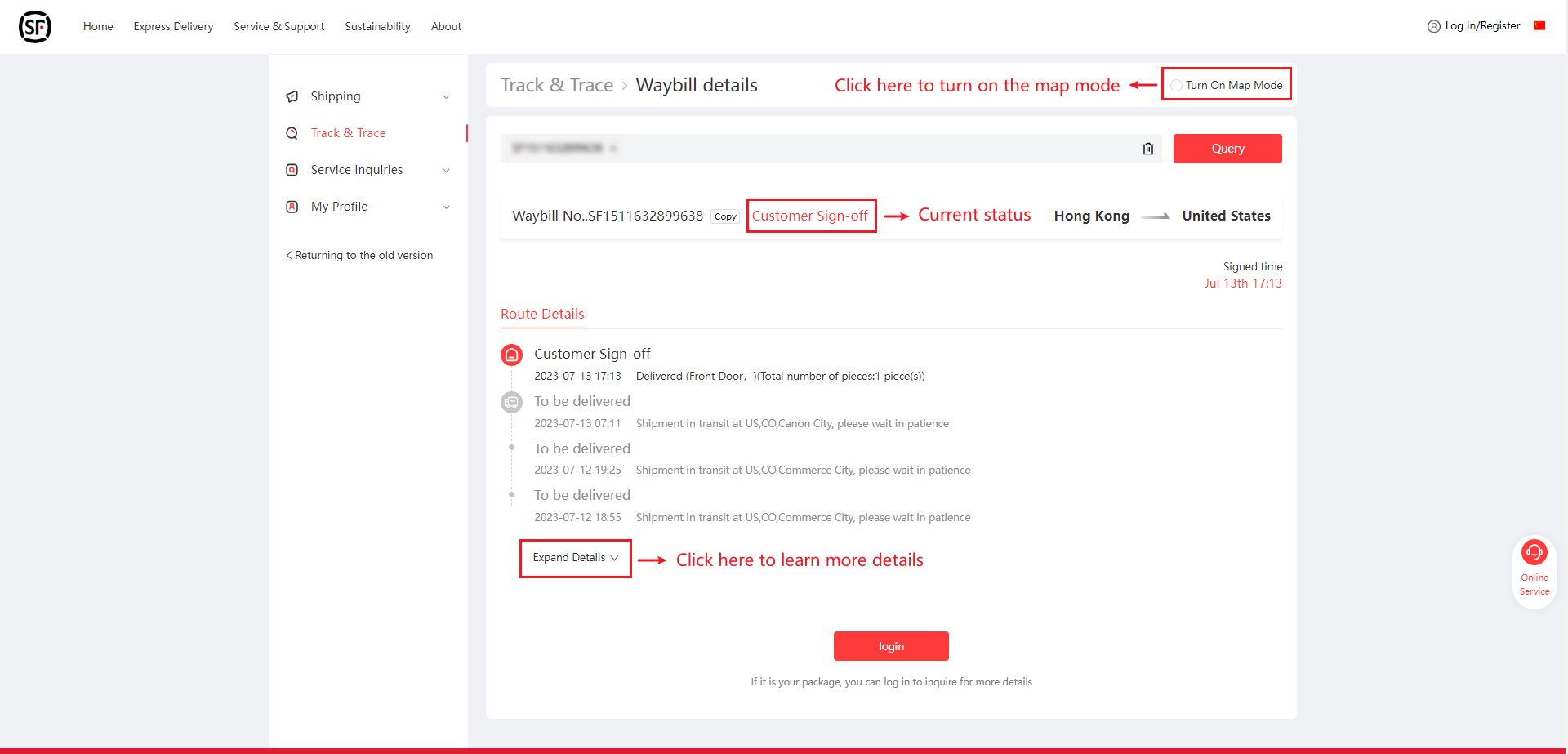The height and width of the screenshot is (754, 1568).
Task: Click the trash icon to clear waybill numbers
Action: [1147, 149]
